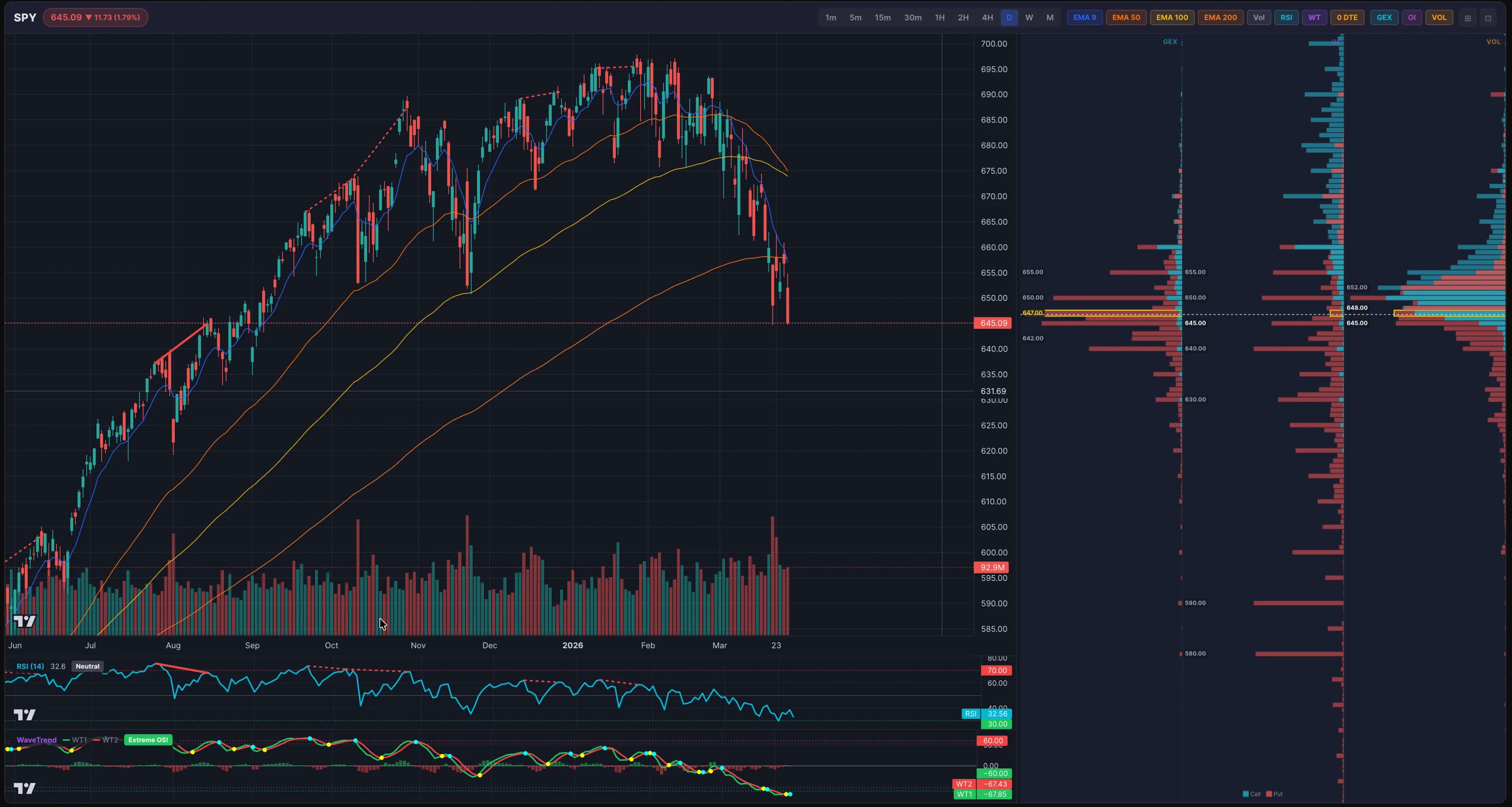Click the 630.00 GEX strike label
1512x807 pixels.
pos(1195,400)
